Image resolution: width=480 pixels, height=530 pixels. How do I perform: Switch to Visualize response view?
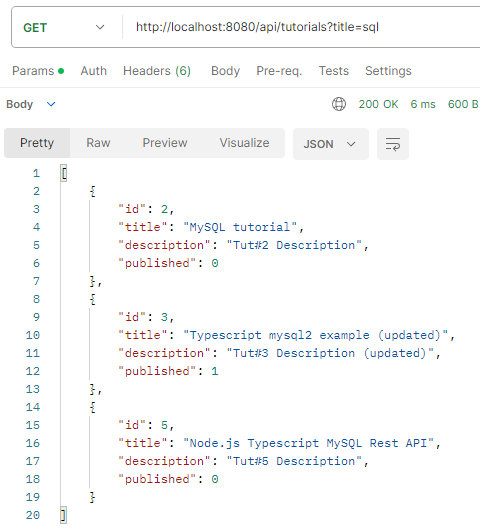click(244, 143)
